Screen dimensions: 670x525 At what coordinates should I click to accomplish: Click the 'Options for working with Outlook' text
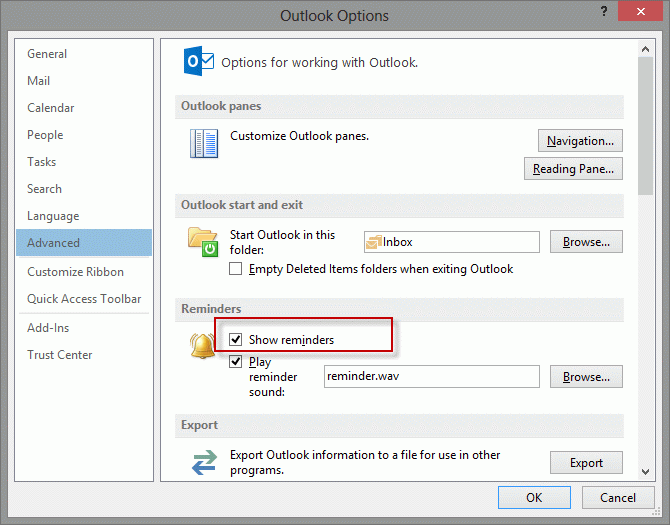[319, 63]
